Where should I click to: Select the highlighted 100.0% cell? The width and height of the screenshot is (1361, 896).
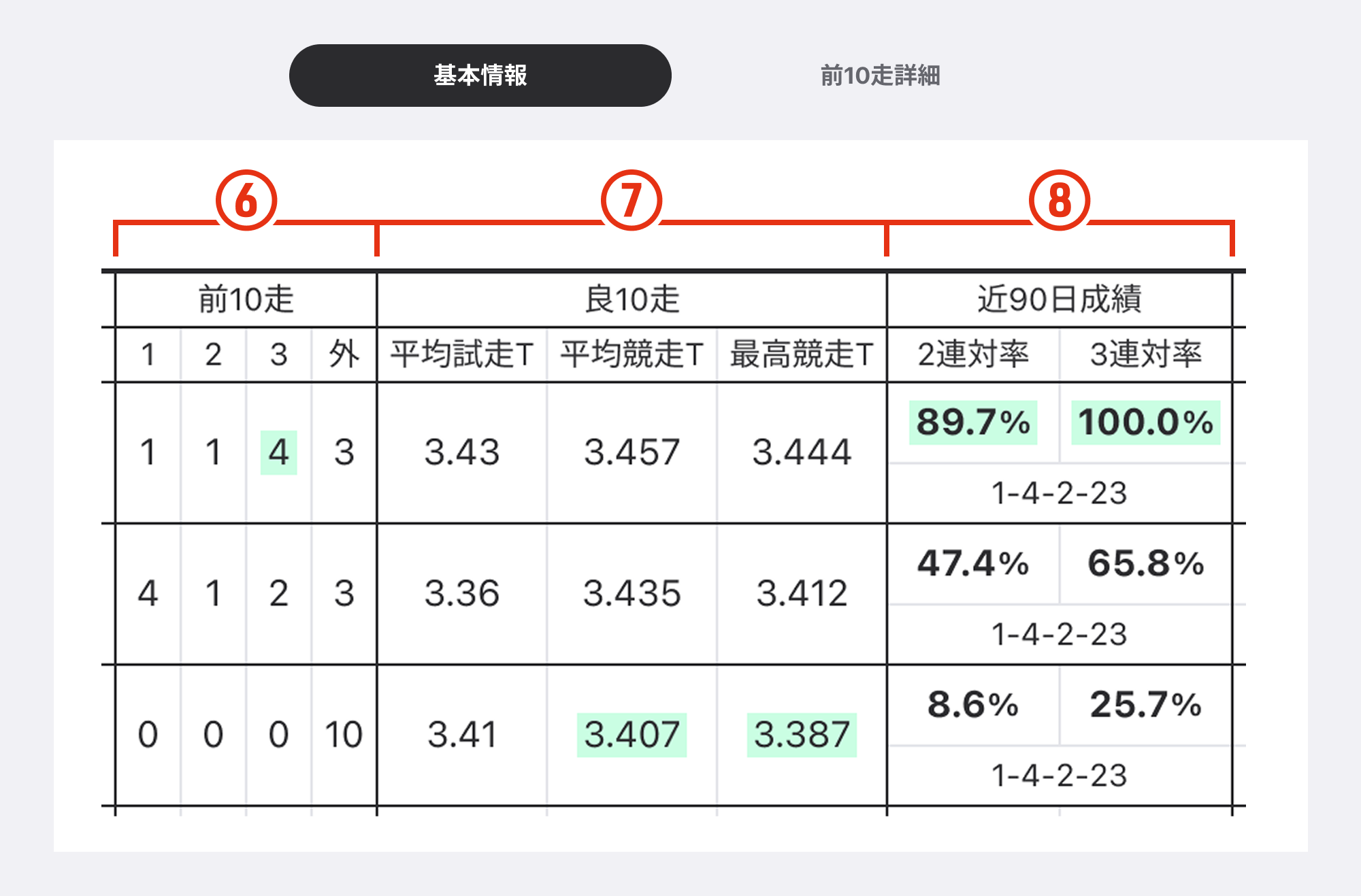(x=1146, y=422)
